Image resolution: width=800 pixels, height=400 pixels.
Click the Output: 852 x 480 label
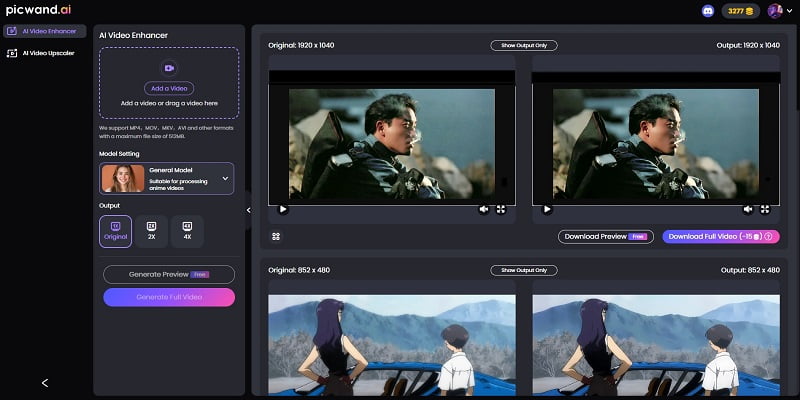(750, 270)
